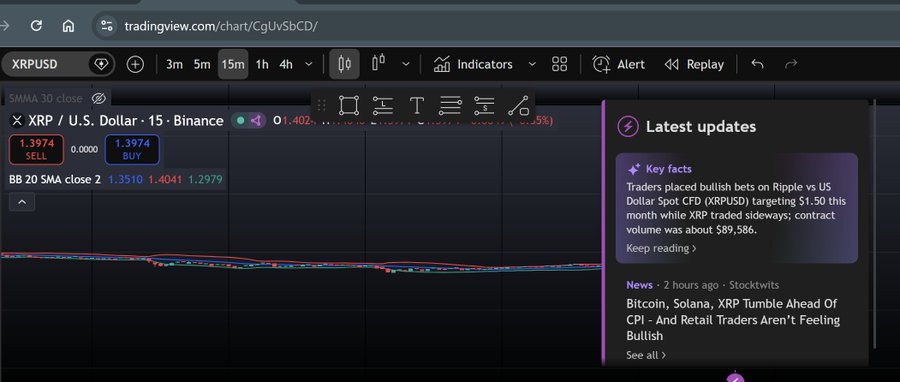The image size is (900, 382).
Task: Switch to the 3m timeframe
Action: [x=174, y=64]
